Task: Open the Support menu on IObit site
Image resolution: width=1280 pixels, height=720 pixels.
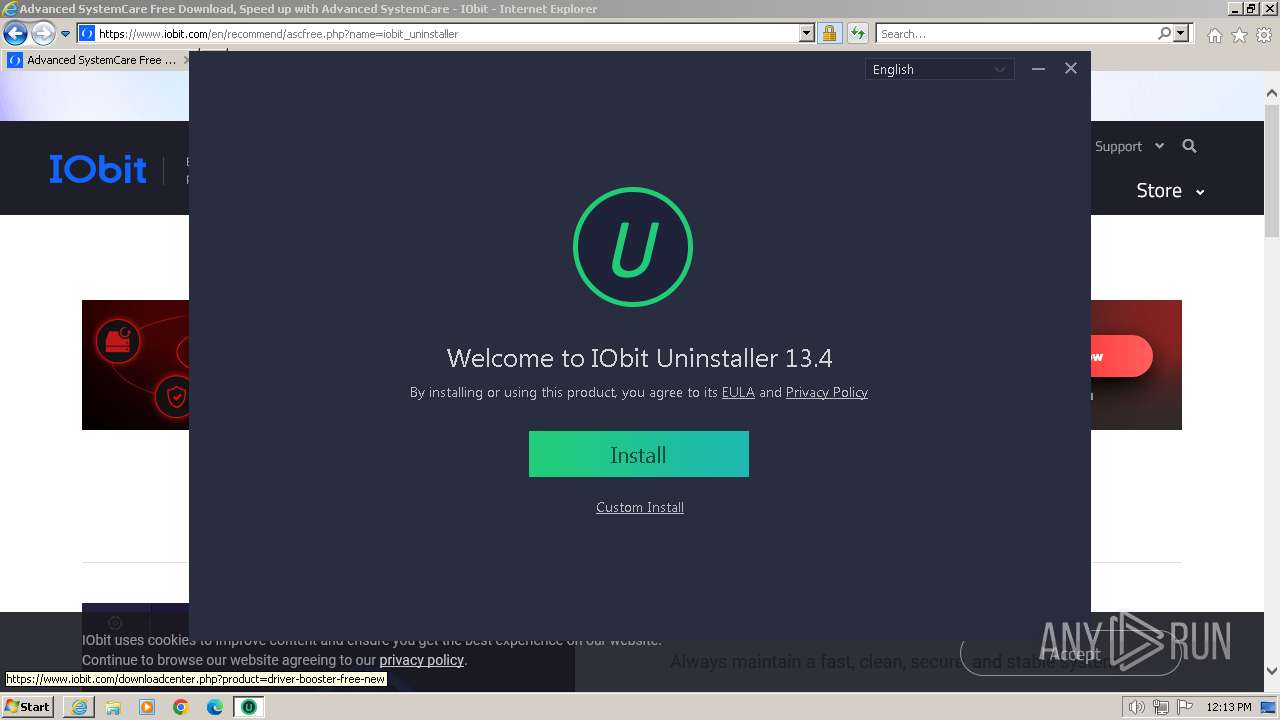Action: click(1129, 146)
